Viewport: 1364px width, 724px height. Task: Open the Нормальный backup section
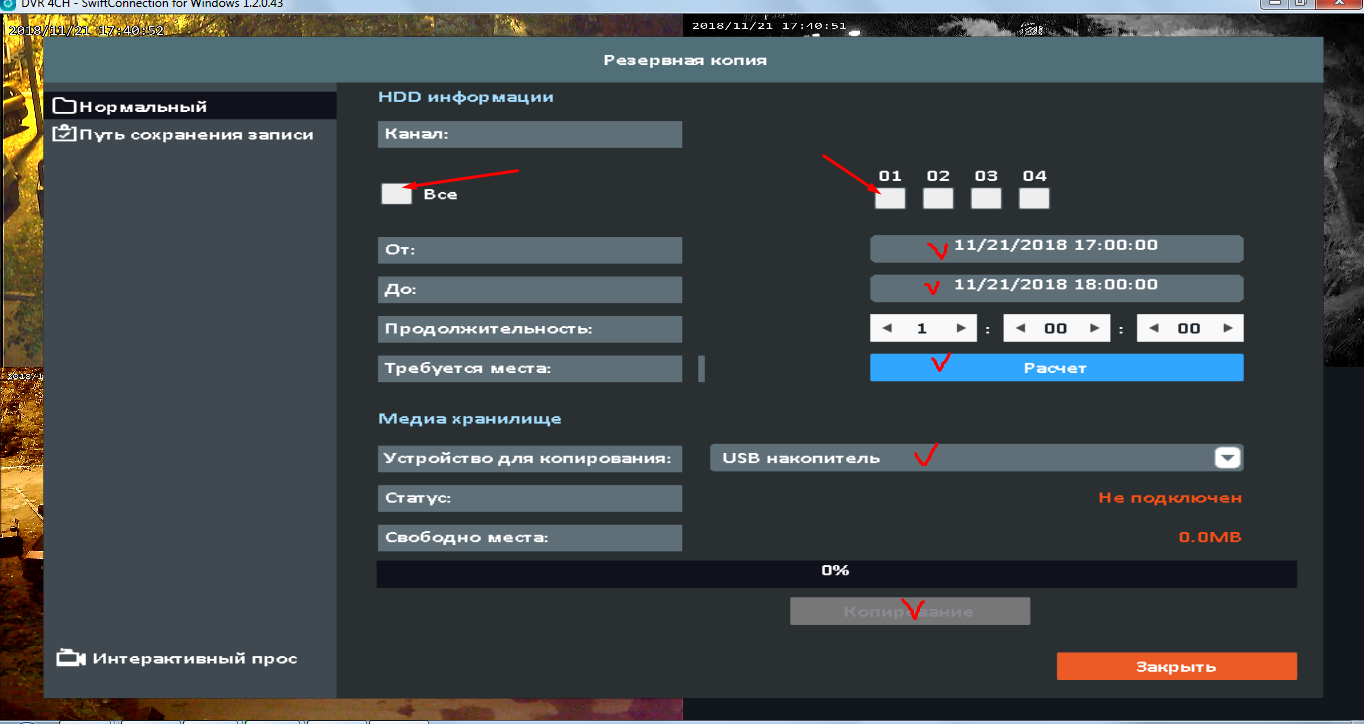coord(190,106)
